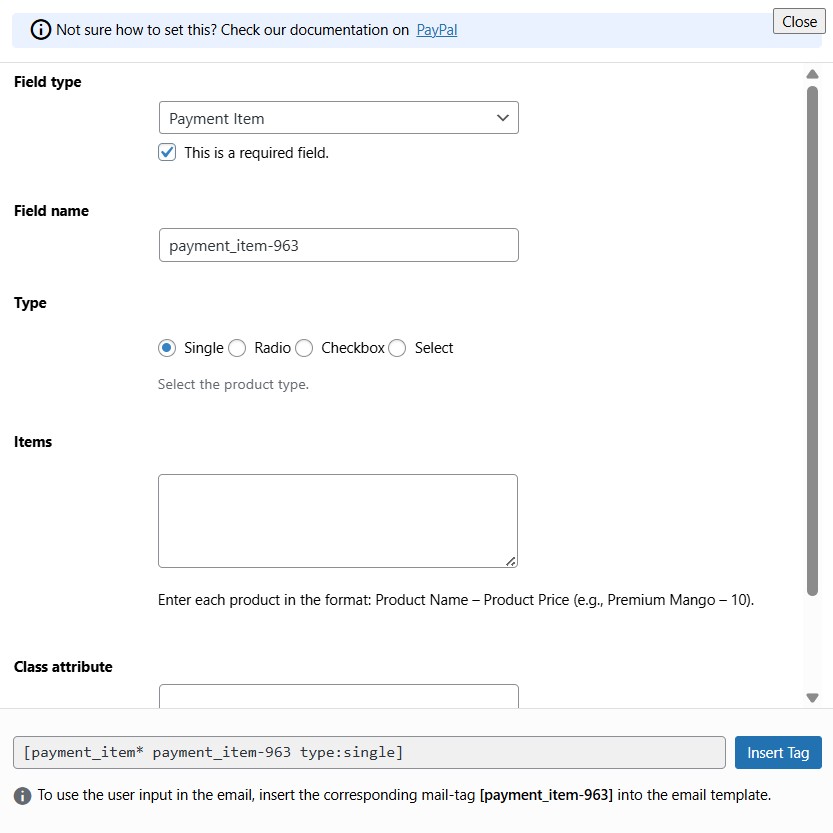Close the tag generator dialog
The width and height of the screenshot is (833, 833).
[799, 22]
